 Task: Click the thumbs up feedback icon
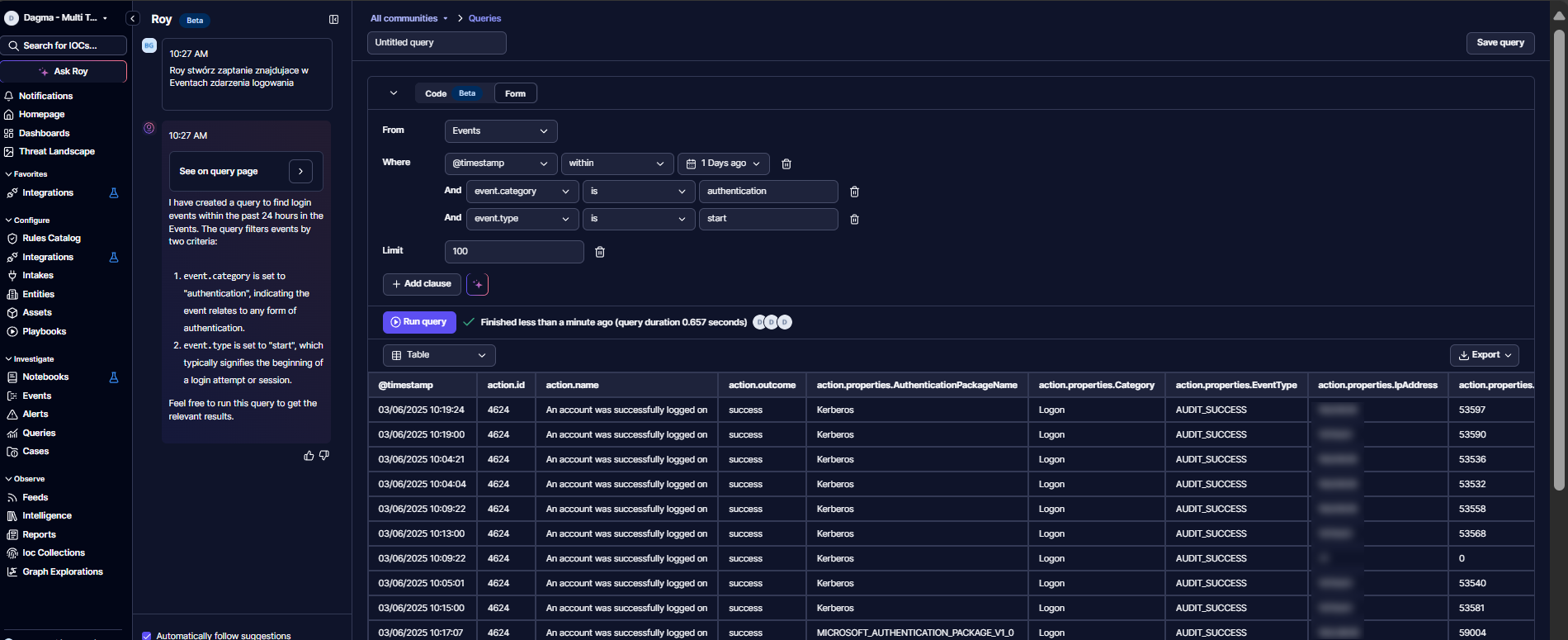tap(309, 456)
